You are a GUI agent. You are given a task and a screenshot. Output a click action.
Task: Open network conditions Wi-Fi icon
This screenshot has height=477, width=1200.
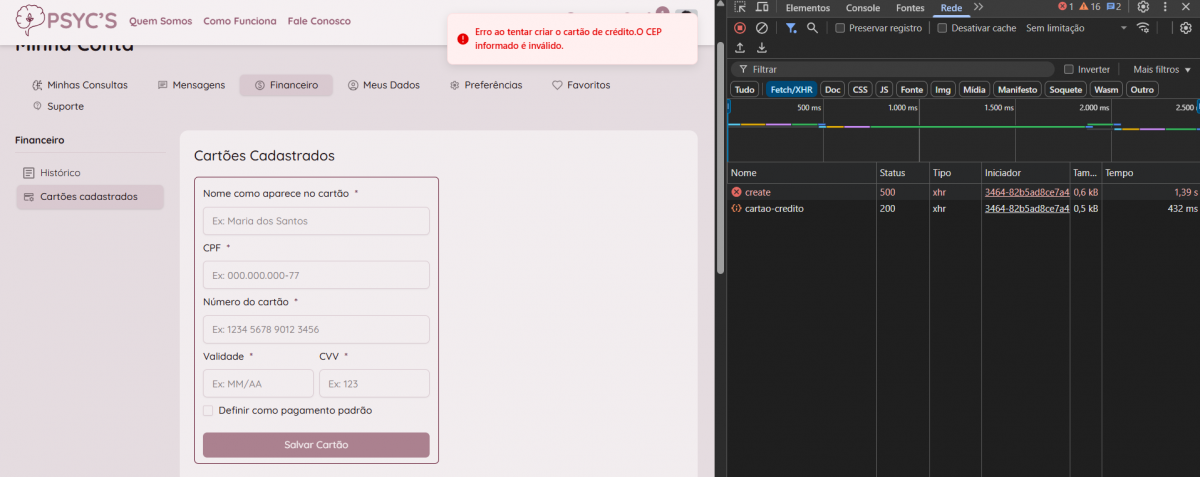click(x=1143, y=28)
